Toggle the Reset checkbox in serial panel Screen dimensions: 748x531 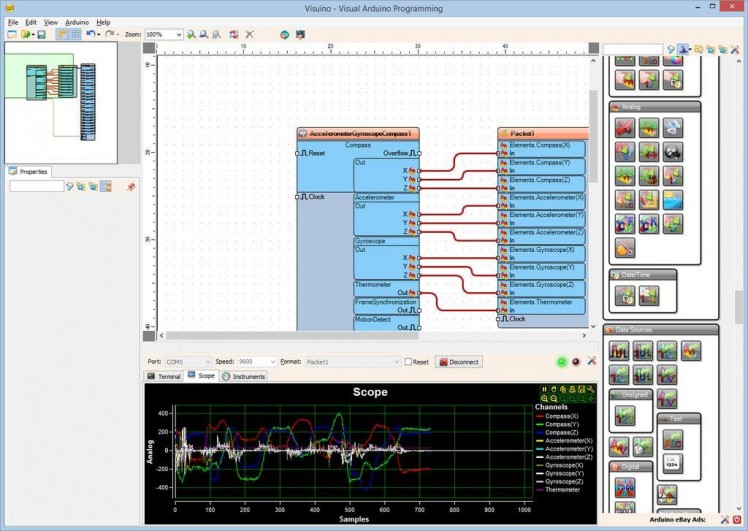coord(408,362)
